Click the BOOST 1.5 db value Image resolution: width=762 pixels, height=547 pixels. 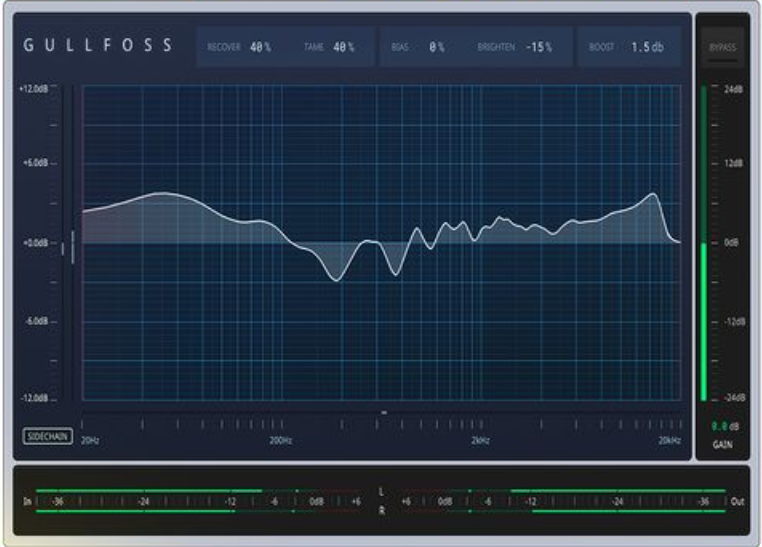(626, 47)
